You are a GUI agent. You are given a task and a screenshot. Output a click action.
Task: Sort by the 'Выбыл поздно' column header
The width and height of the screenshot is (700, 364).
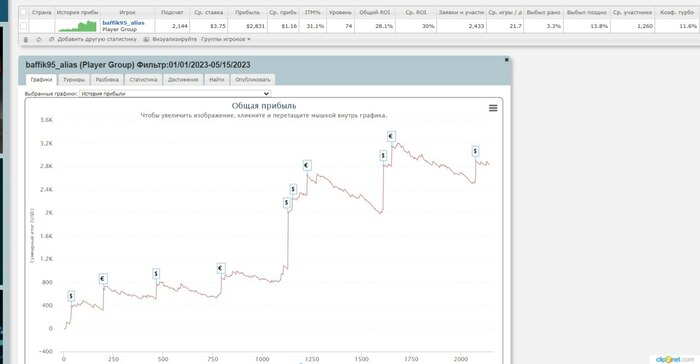(587, 13)
